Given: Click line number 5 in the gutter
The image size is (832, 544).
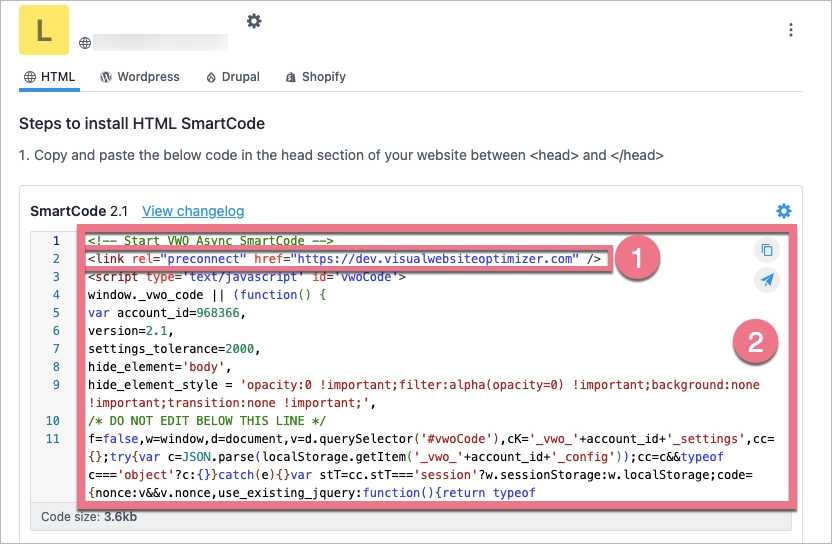Looking at the screenshot, I should pos(56,313).
